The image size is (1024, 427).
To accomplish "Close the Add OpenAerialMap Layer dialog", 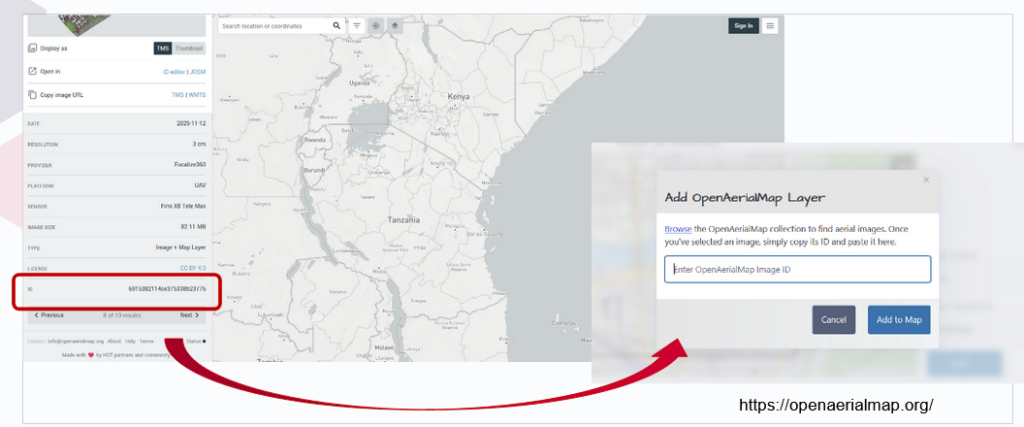I will pos(926,180).
